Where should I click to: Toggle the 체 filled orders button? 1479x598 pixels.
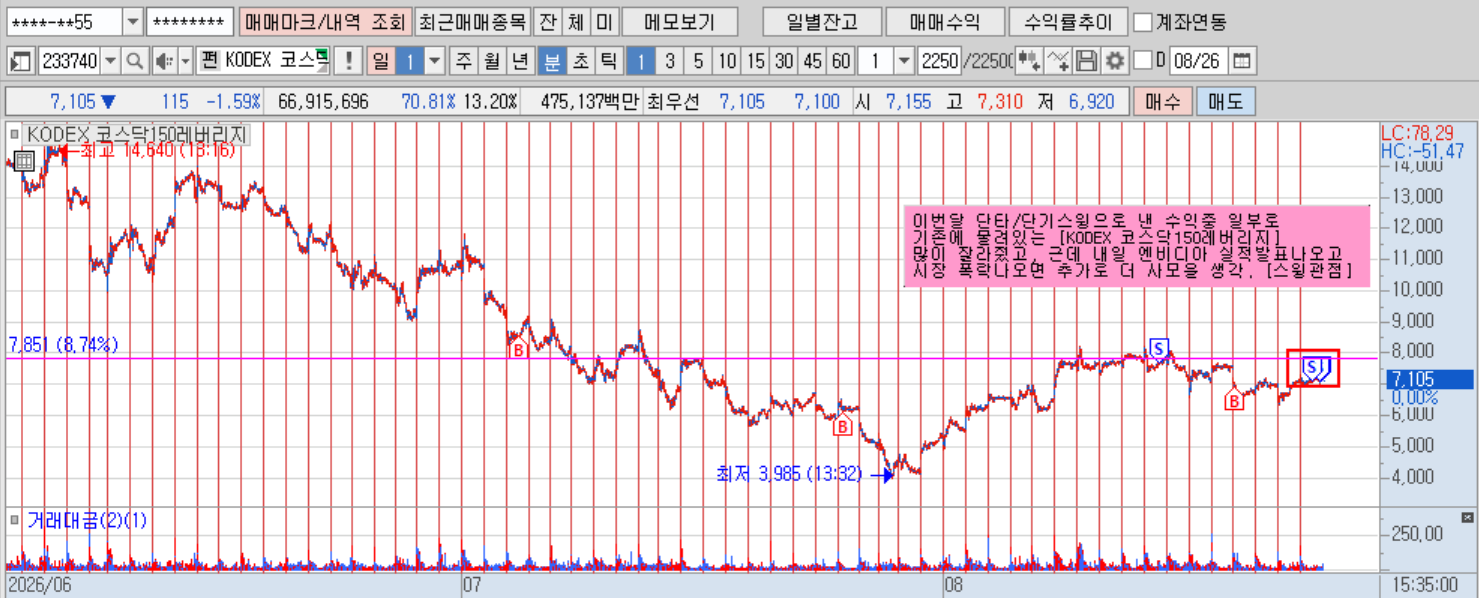[x=575, y=22]
